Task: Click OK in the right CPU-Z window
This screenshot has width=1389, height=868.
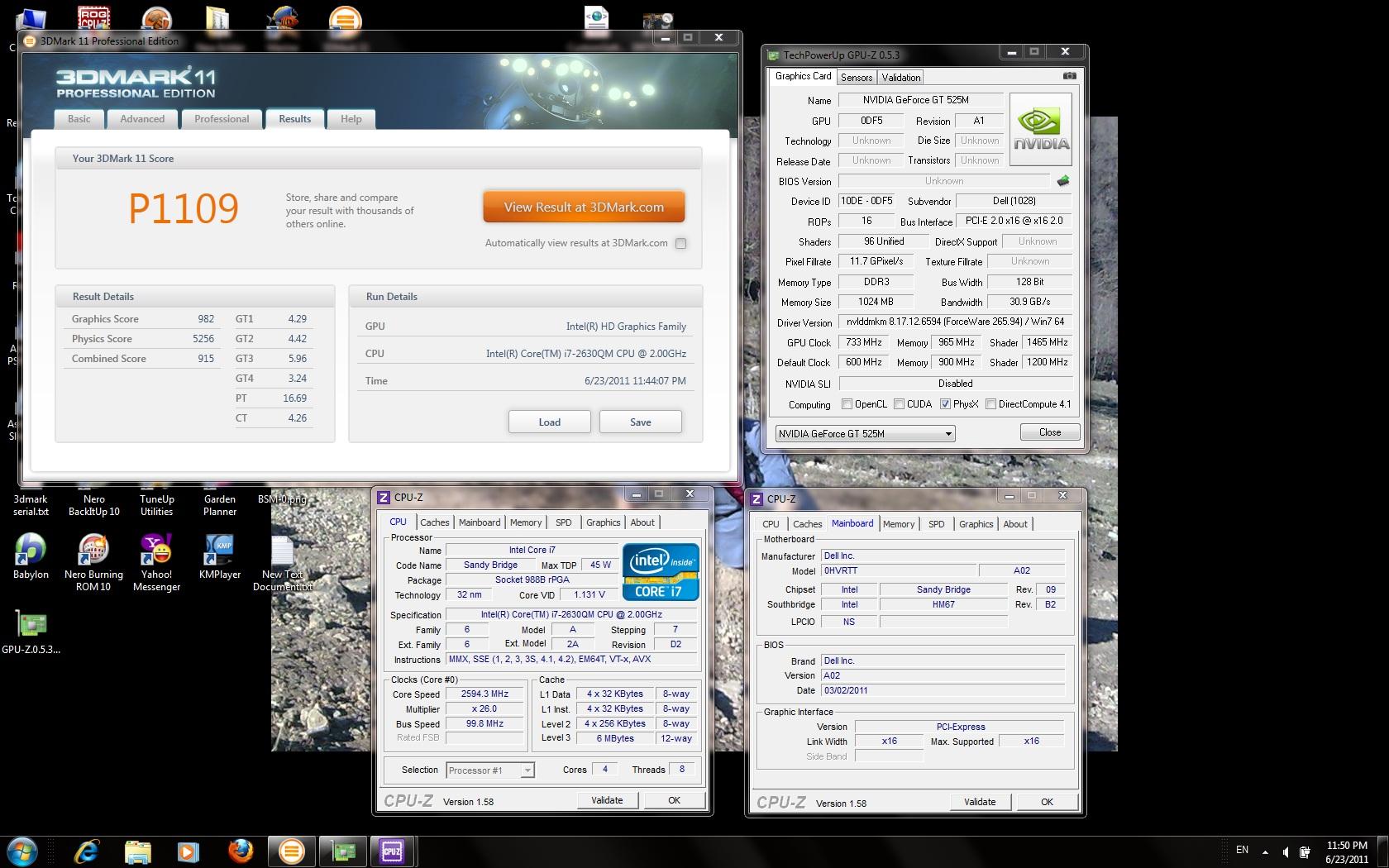Action: point(1047,802)
